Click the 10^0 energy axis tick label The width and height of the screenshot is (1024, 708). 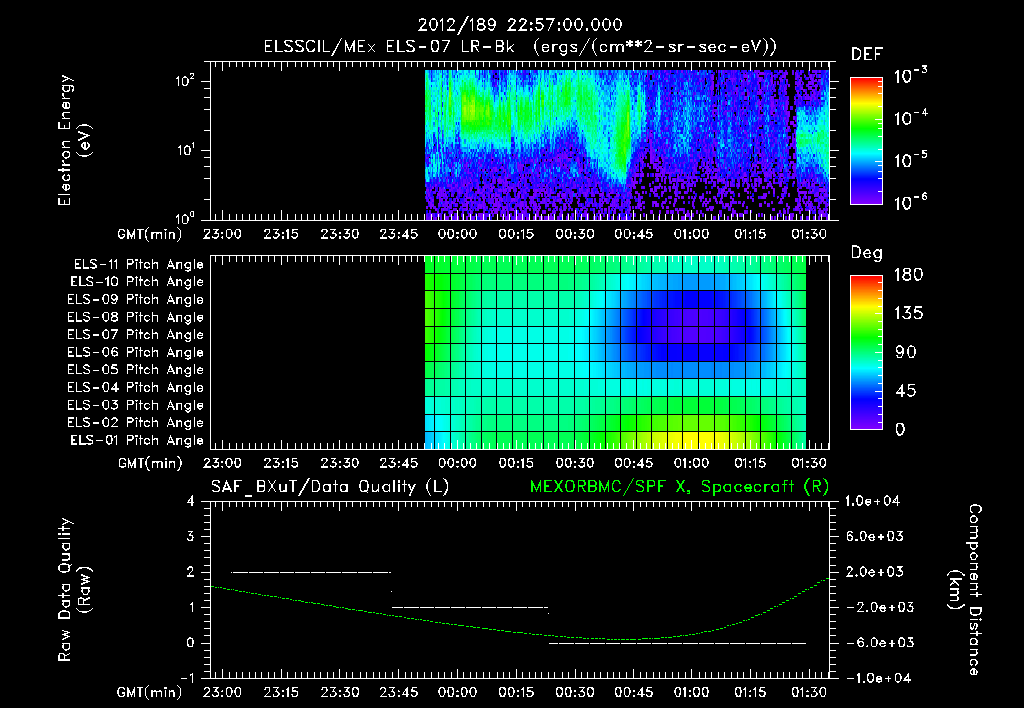[x=185, y=217]
